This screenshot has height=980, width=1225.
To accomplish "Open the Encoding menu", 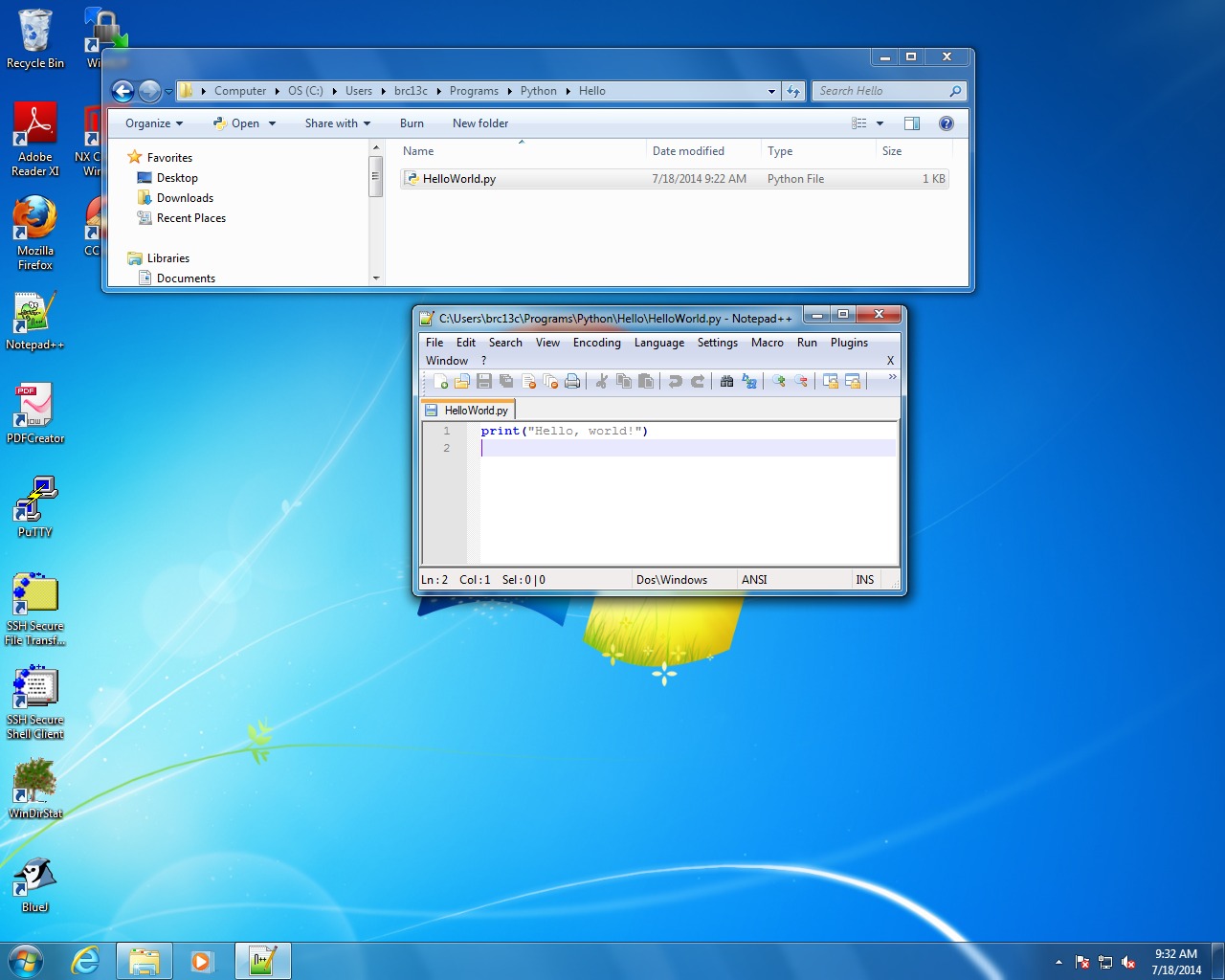I will (x=597, y=343).
